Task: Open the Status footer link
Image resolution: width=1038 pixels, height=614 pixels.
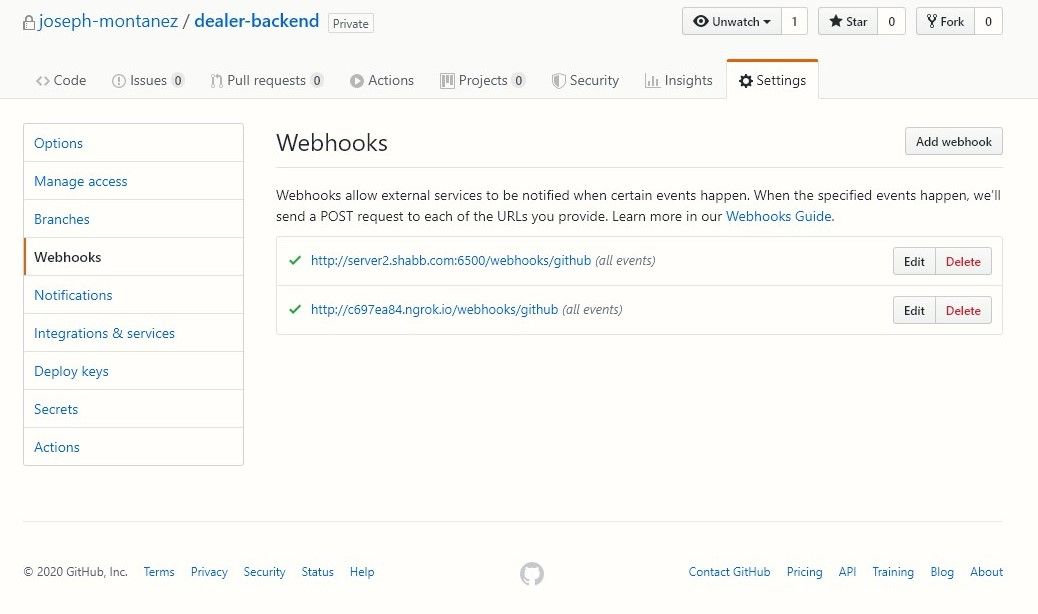Action: (318, 572)
